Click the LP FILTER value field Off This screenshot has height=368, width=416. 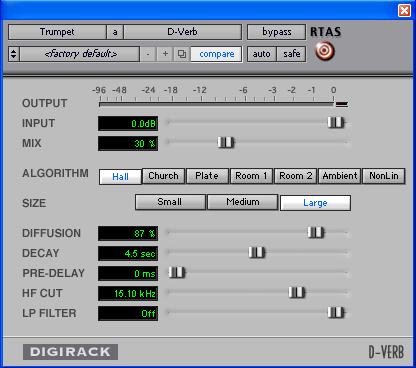tap(128, 314)
